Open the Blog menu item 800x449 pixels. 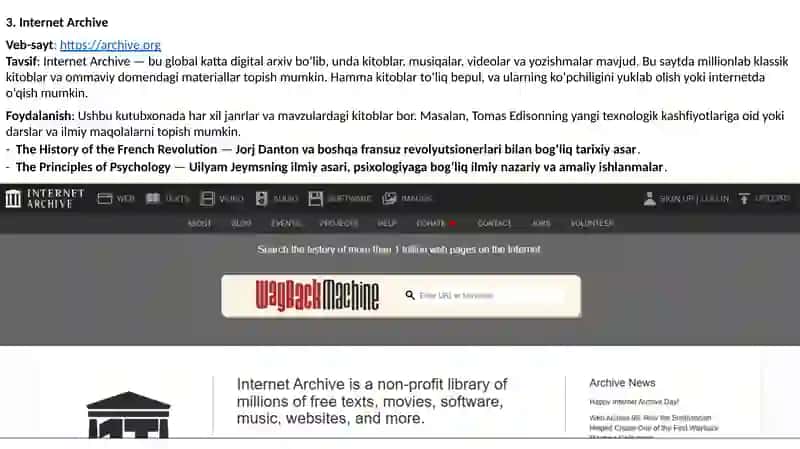[241, 223]
